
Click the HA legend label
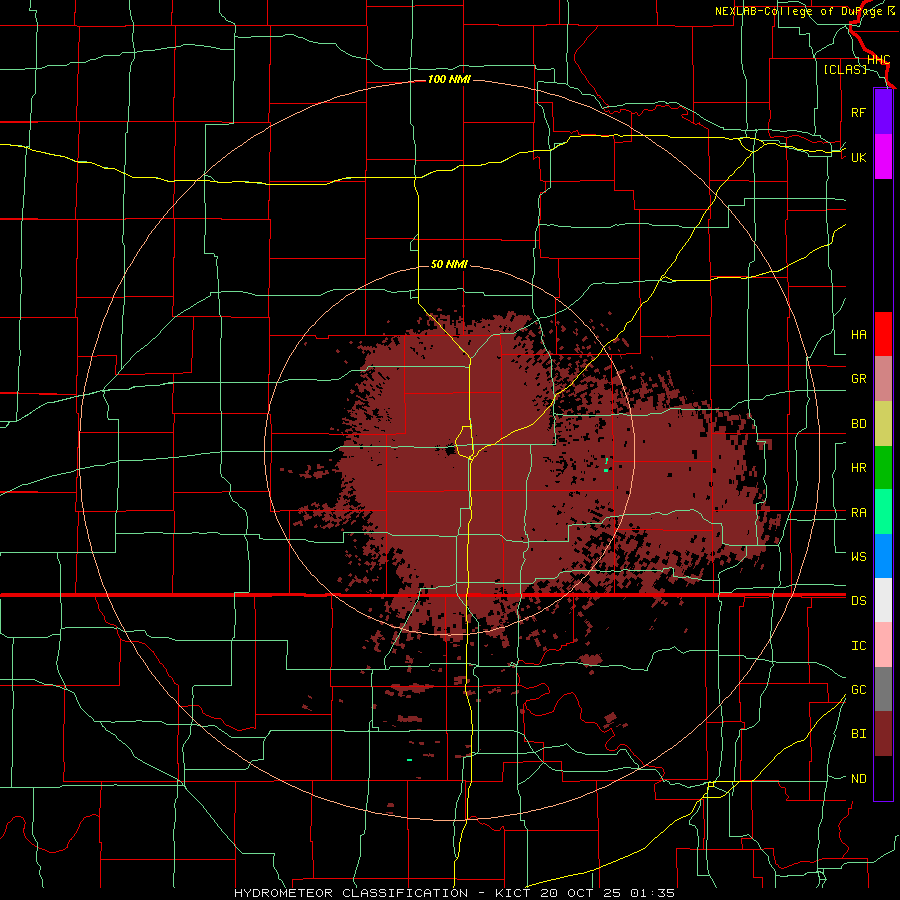point(858,335)
